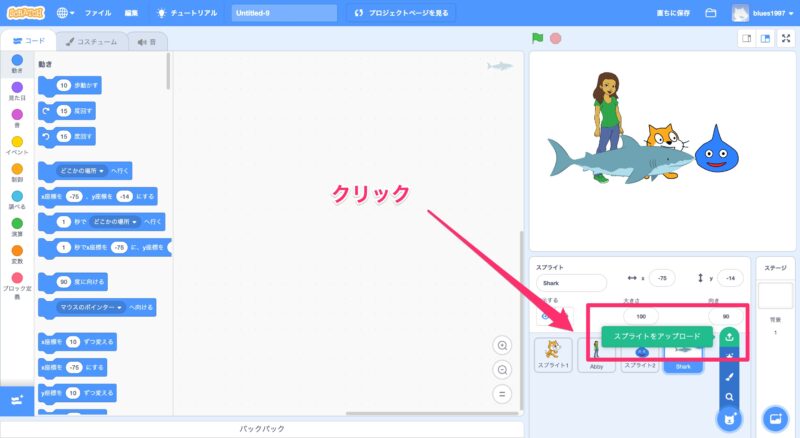The image size is (800, 438).
Task: Switch to large stage layout
Action: 764,38
